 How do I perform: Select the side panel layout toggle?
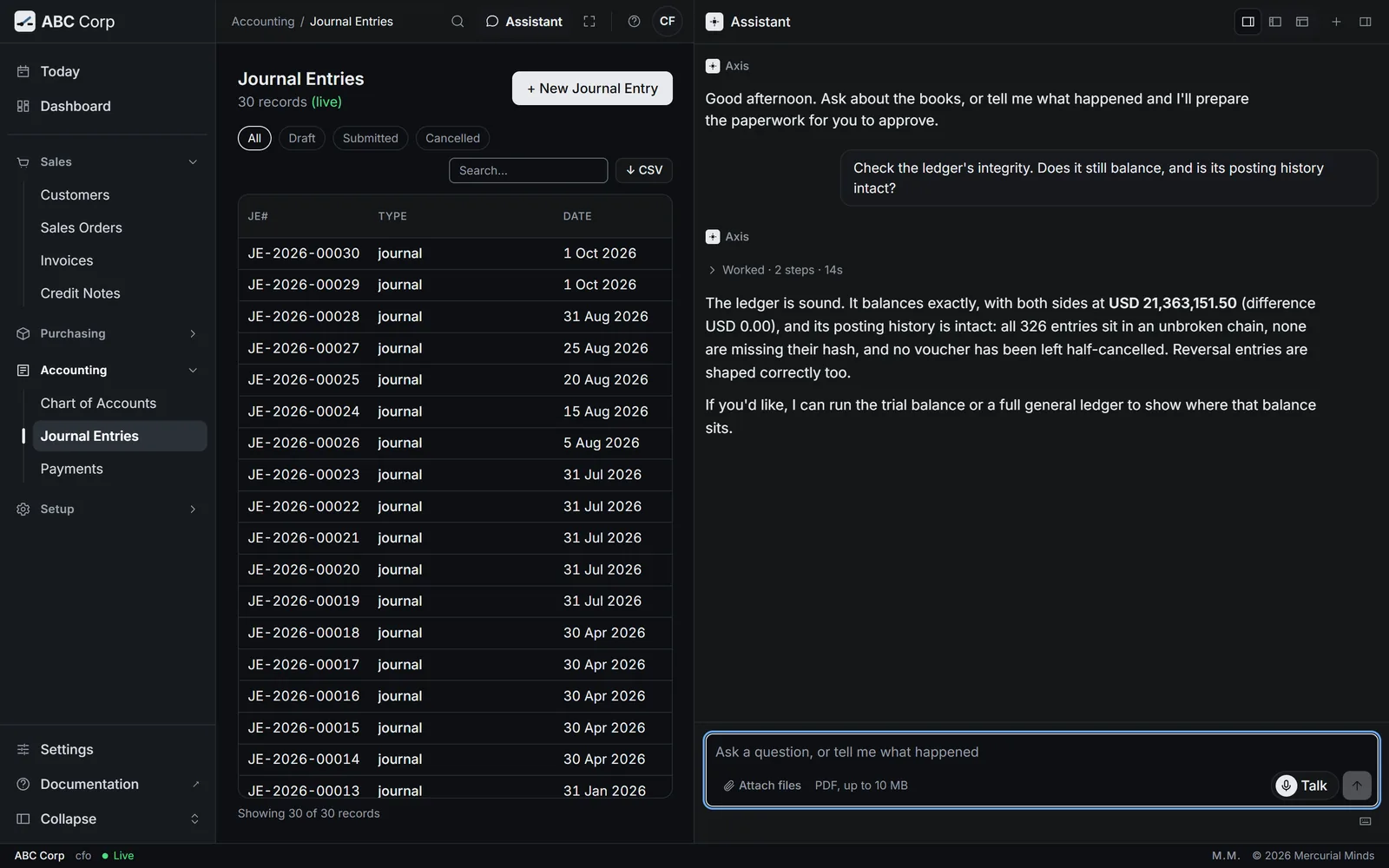point(1247,22)
